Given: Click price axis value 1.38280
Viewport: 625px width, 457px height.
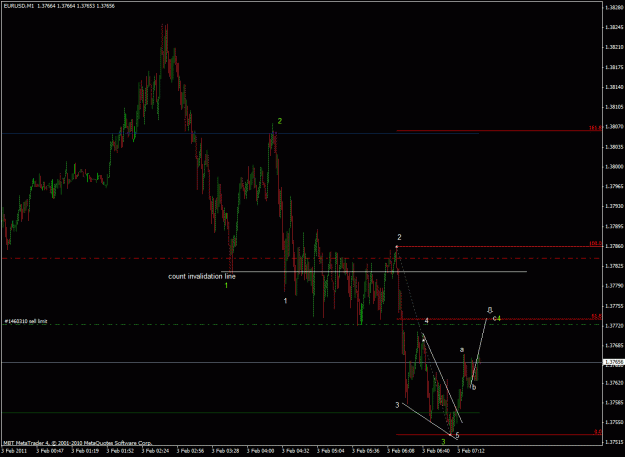Looking at the screenshot, I should [x=612, y=7].
